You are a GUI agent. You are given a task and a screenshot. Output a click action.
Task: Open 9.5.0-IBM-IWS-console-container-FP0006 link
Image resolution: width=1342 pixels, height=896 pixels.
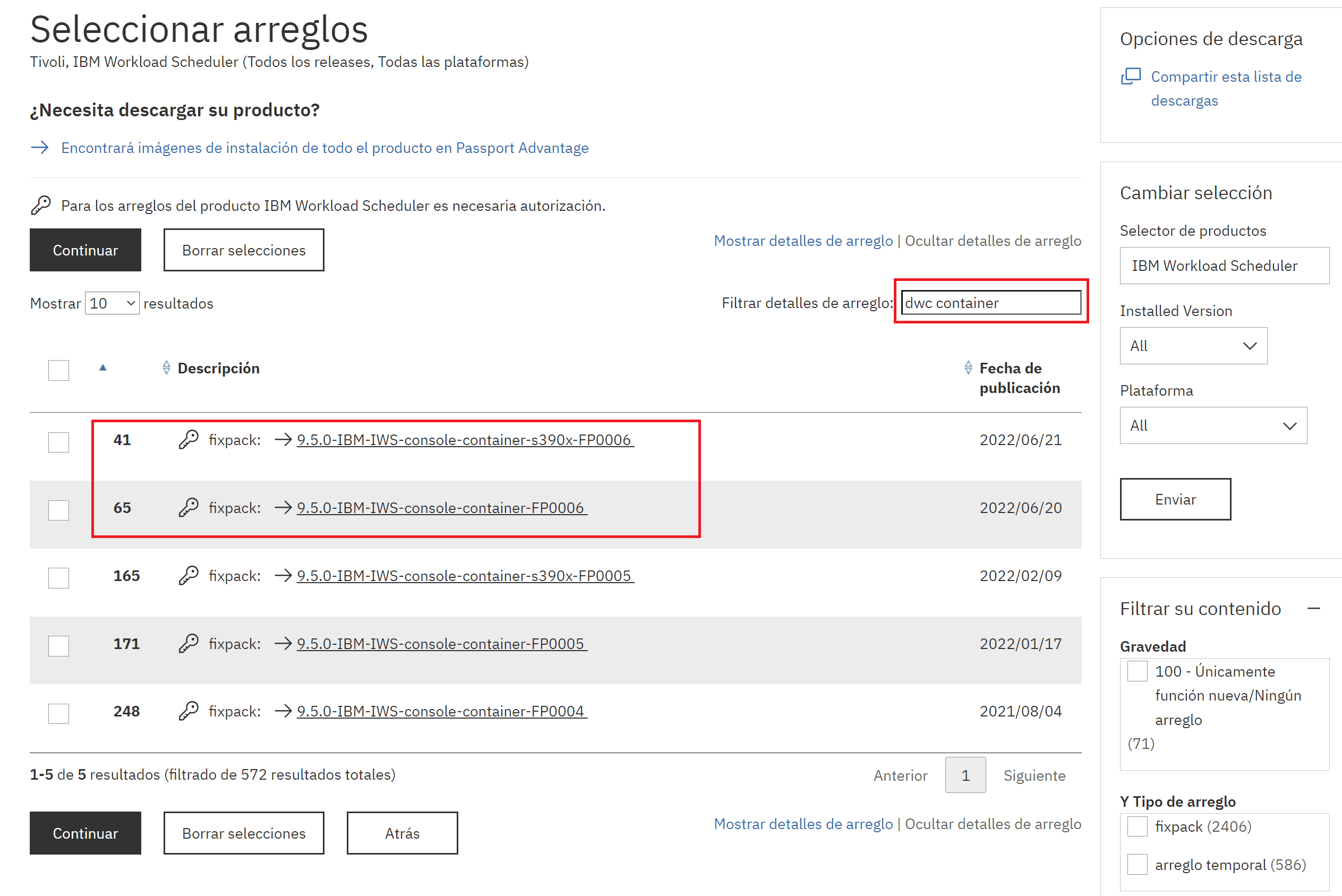click(x=442, y=507)
